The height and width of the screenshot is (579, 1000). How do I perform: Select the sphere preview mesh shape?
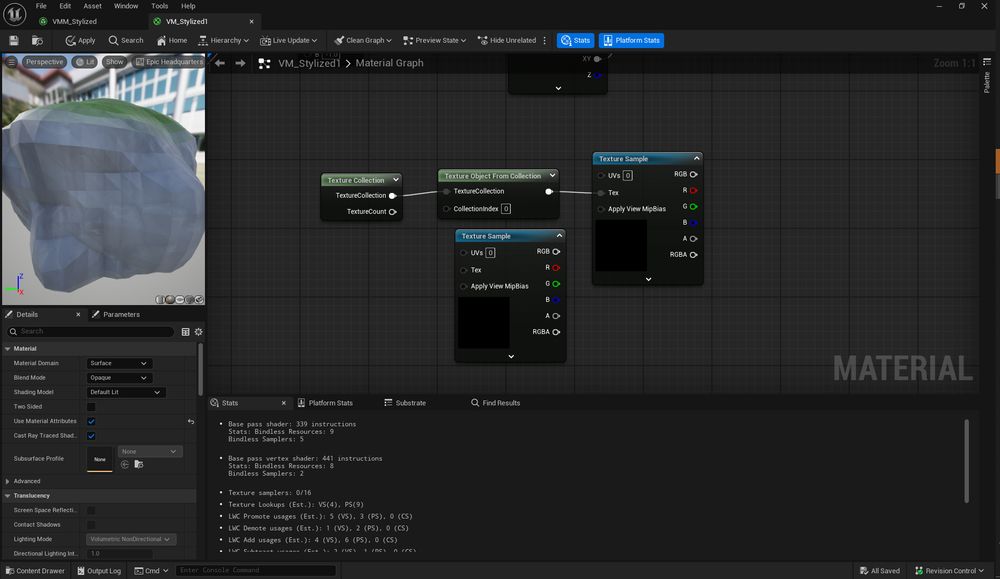pos(170,300)
